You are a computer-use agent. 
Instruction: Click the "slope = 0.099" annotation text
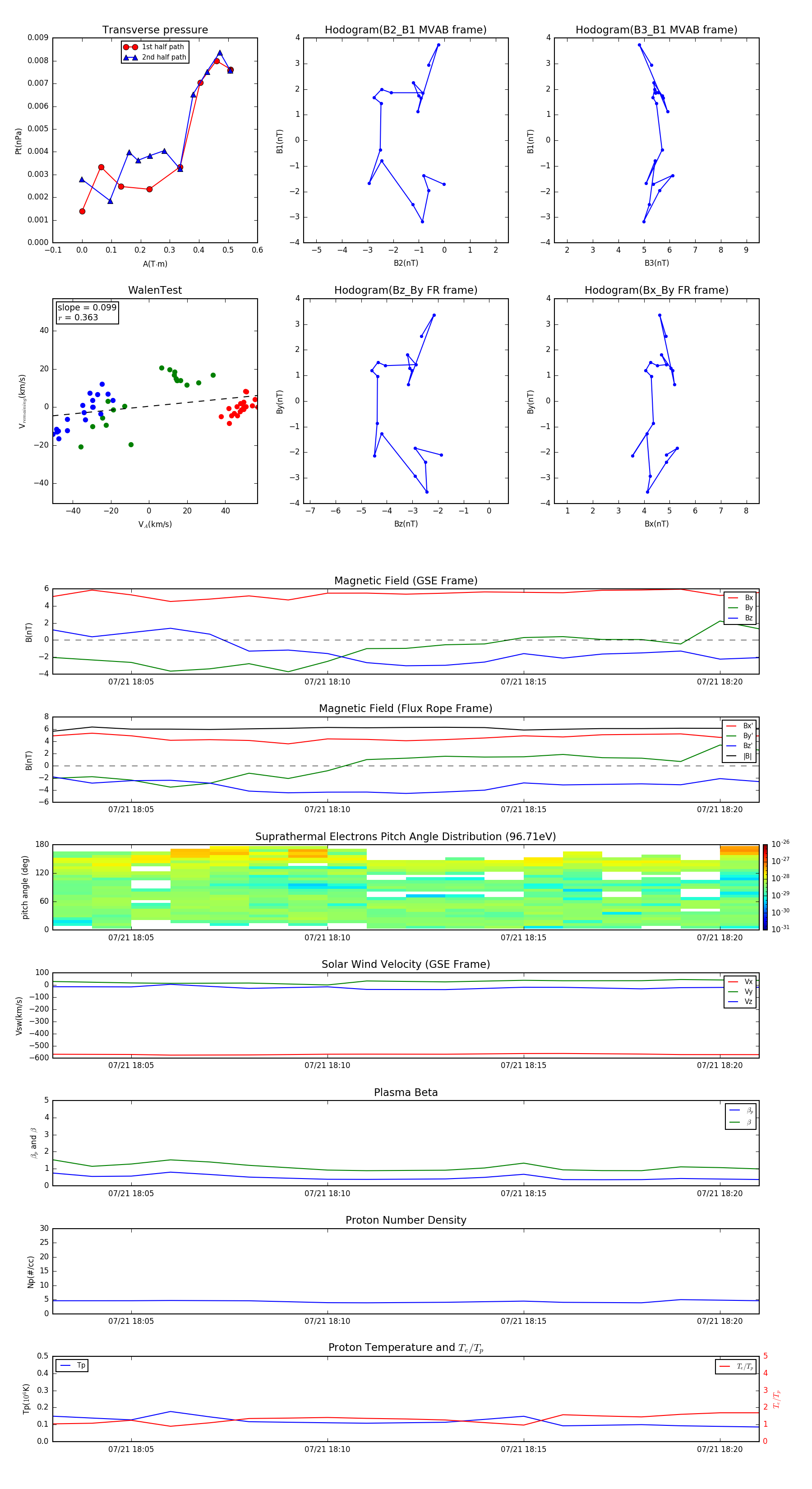(87, 308)
